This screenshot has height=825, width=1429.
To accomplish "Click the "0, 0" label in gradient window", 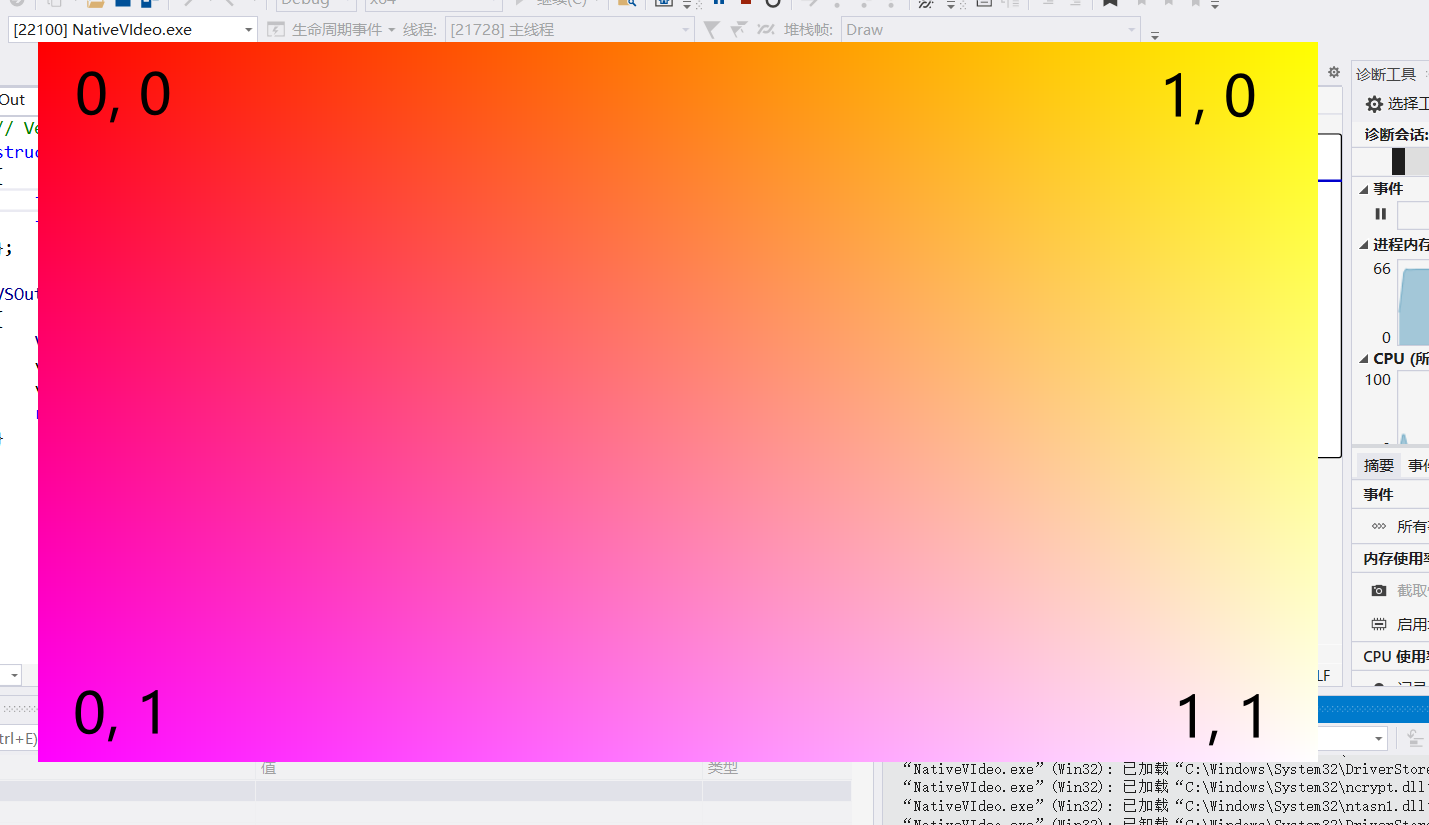I will click(x=123, y=97).
